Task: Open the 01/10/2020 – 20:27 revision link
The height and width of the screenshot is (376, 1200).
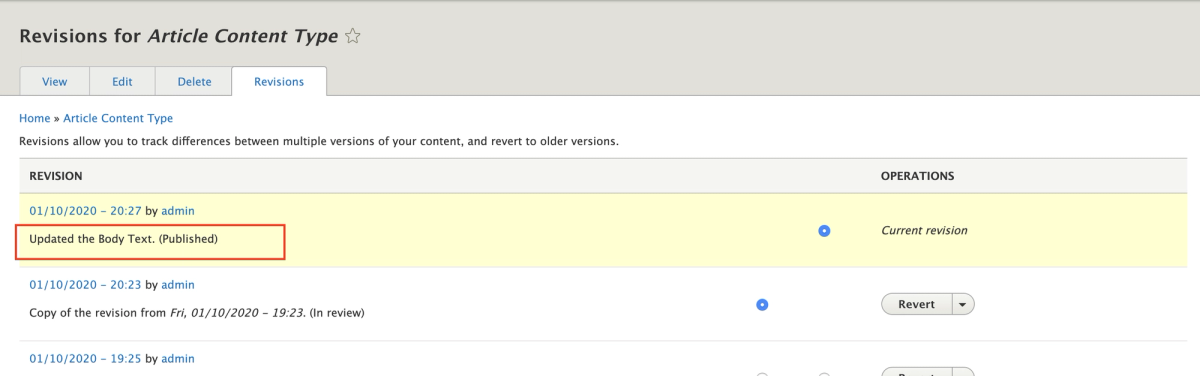Action: point(86,211)
